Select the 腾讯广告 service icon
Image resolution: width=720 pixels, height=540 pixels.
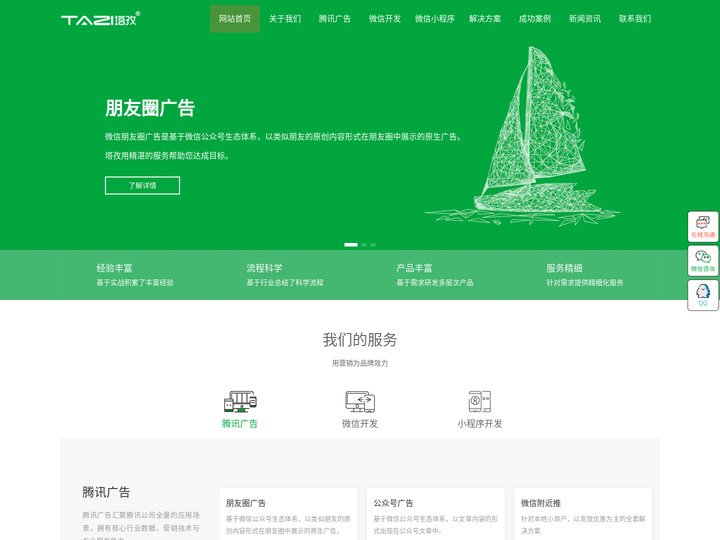click(x=240, y=401)
